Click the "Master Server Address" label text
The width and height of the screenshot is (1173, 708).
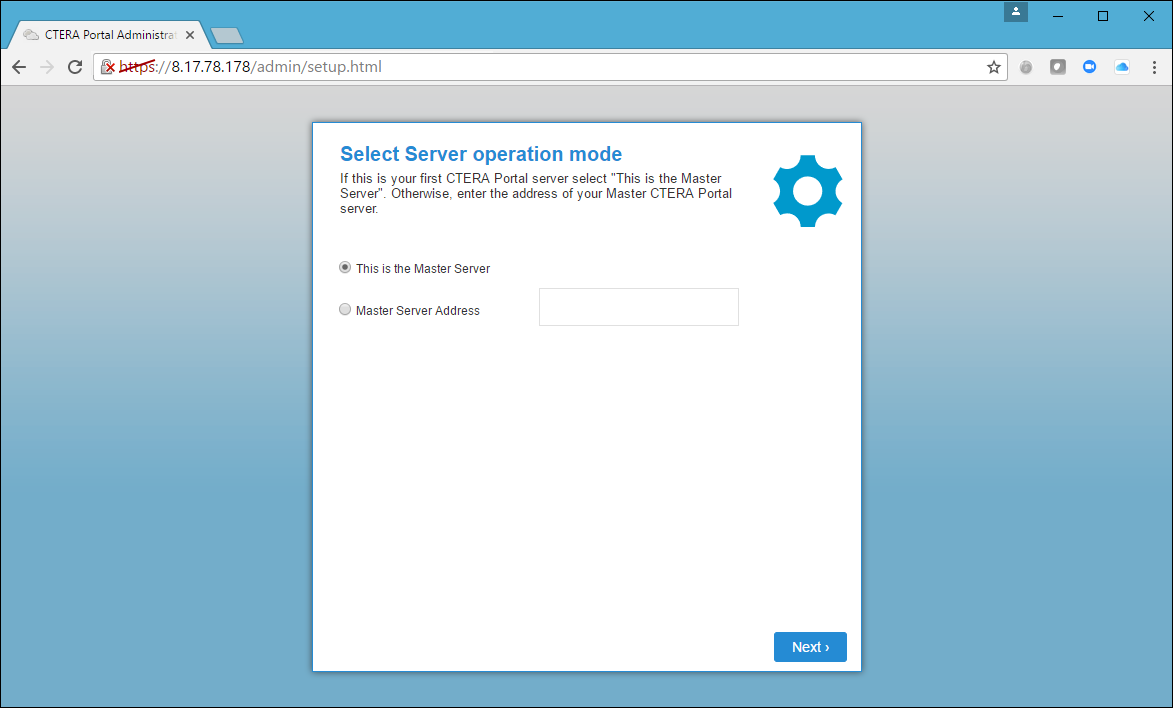pos(417,311)
